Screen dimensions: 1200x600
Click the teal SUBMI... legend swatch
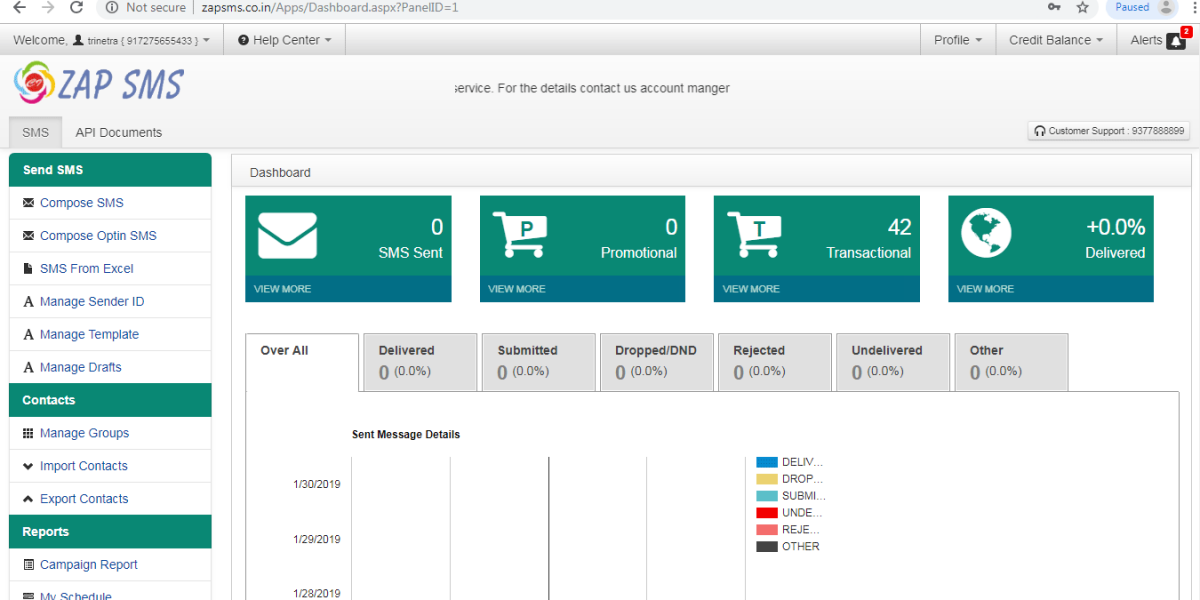[767, 496]
